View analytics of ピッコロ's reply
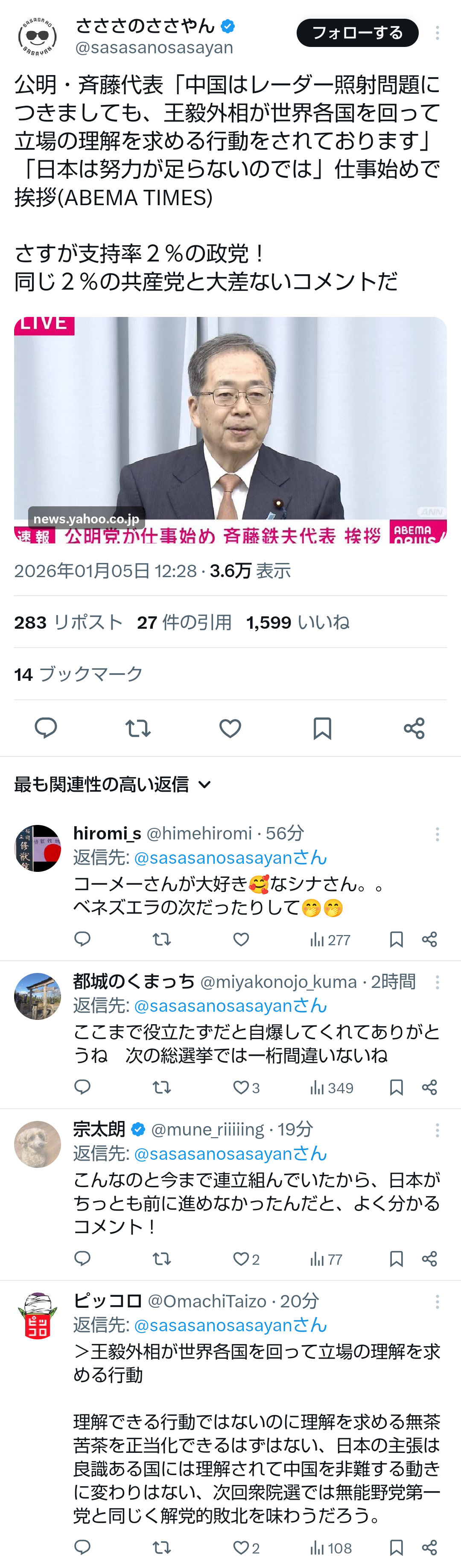 pyautogui.click(x=331, y=1547)
